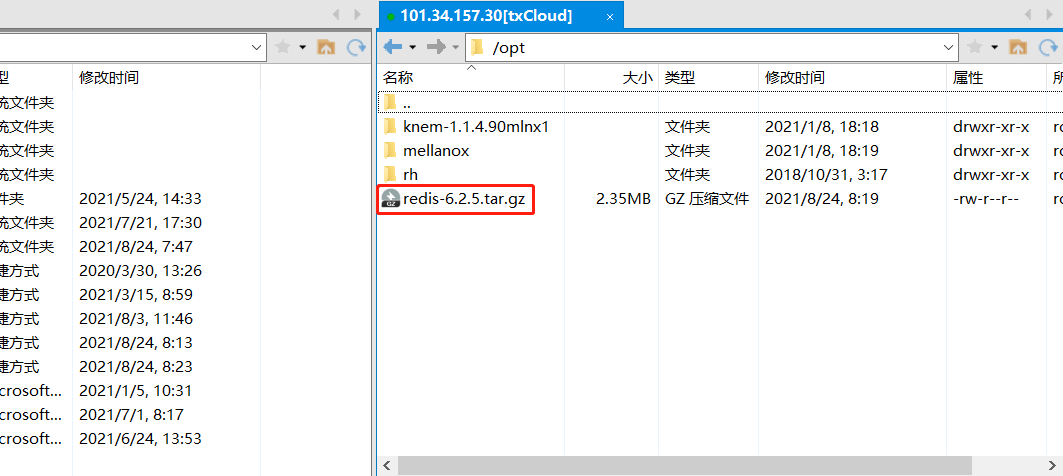1063x476 pixels.
Task: Expand the local pane address dropdown
Action: point(257,47)
